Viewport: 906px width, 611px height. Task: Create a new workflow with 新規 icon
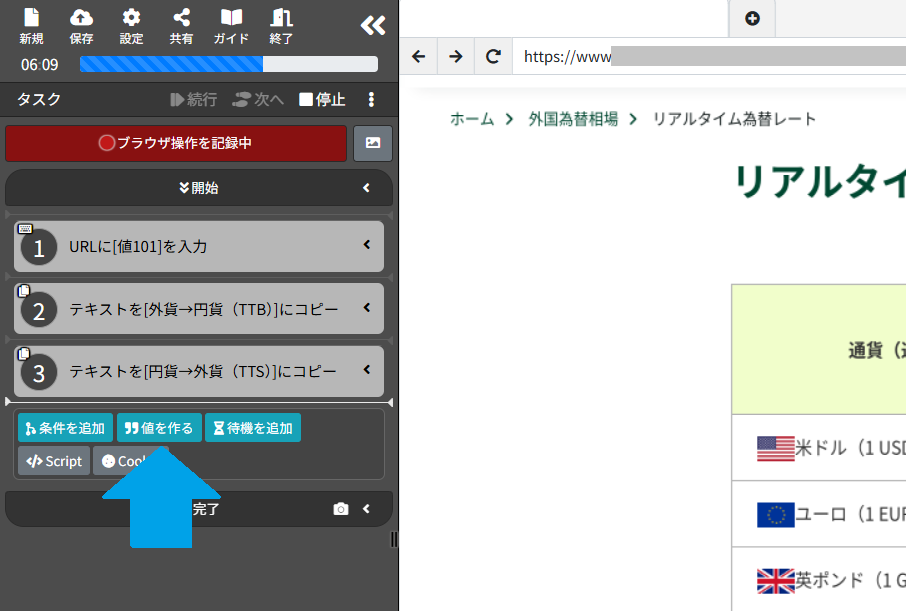[x=30, y=27]
